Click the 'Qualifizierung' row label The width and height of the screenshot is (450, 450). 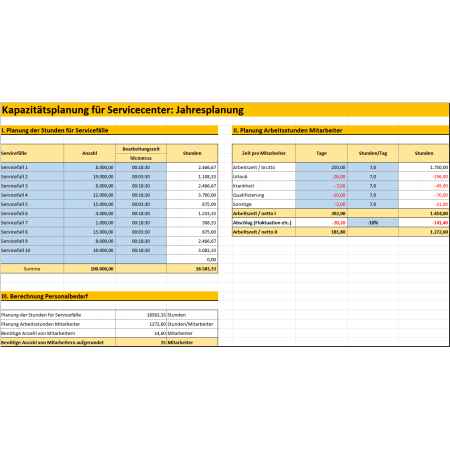pos(264,195)
